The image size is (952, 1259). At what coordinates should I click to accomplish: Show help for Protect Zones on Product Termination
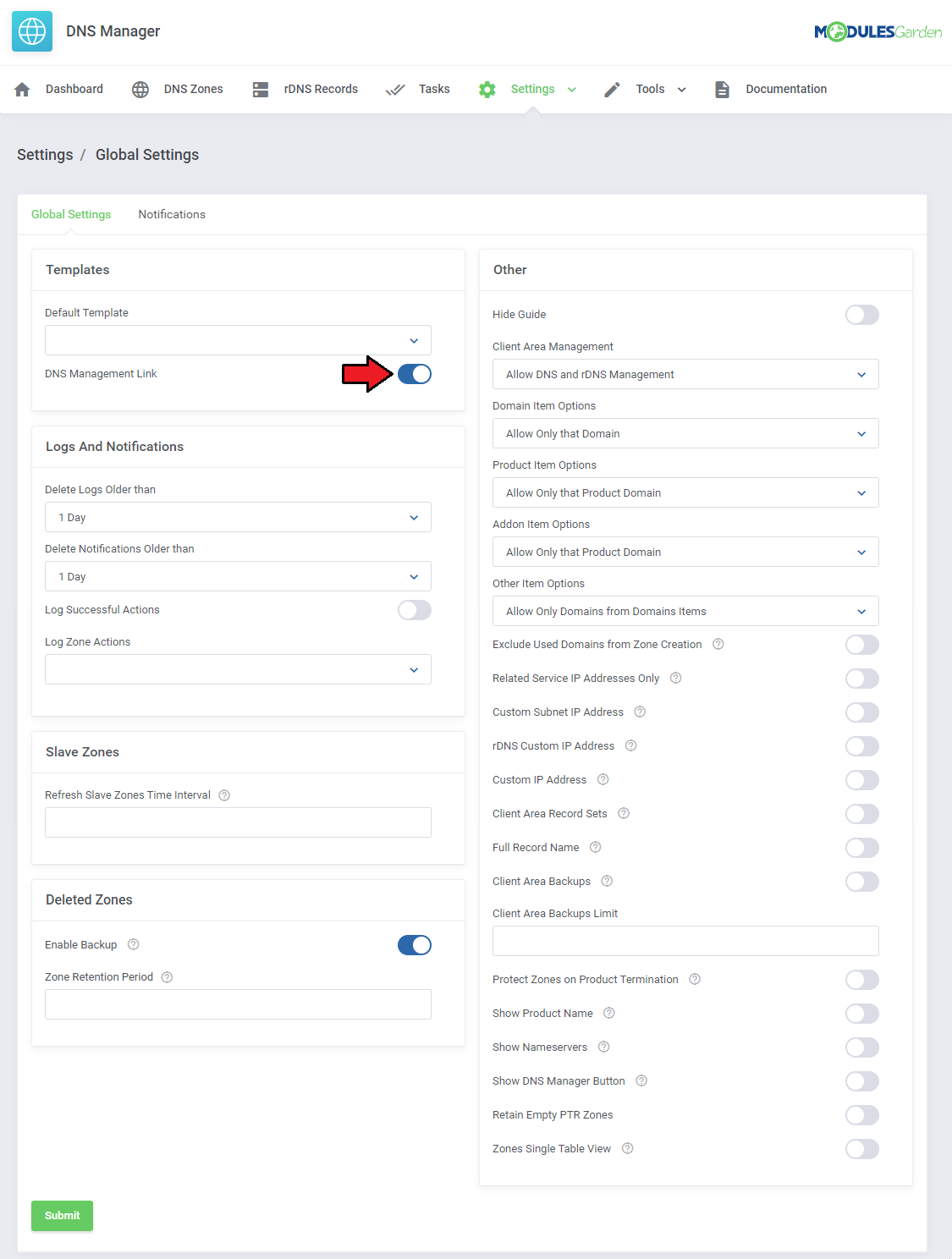(695, 979)
